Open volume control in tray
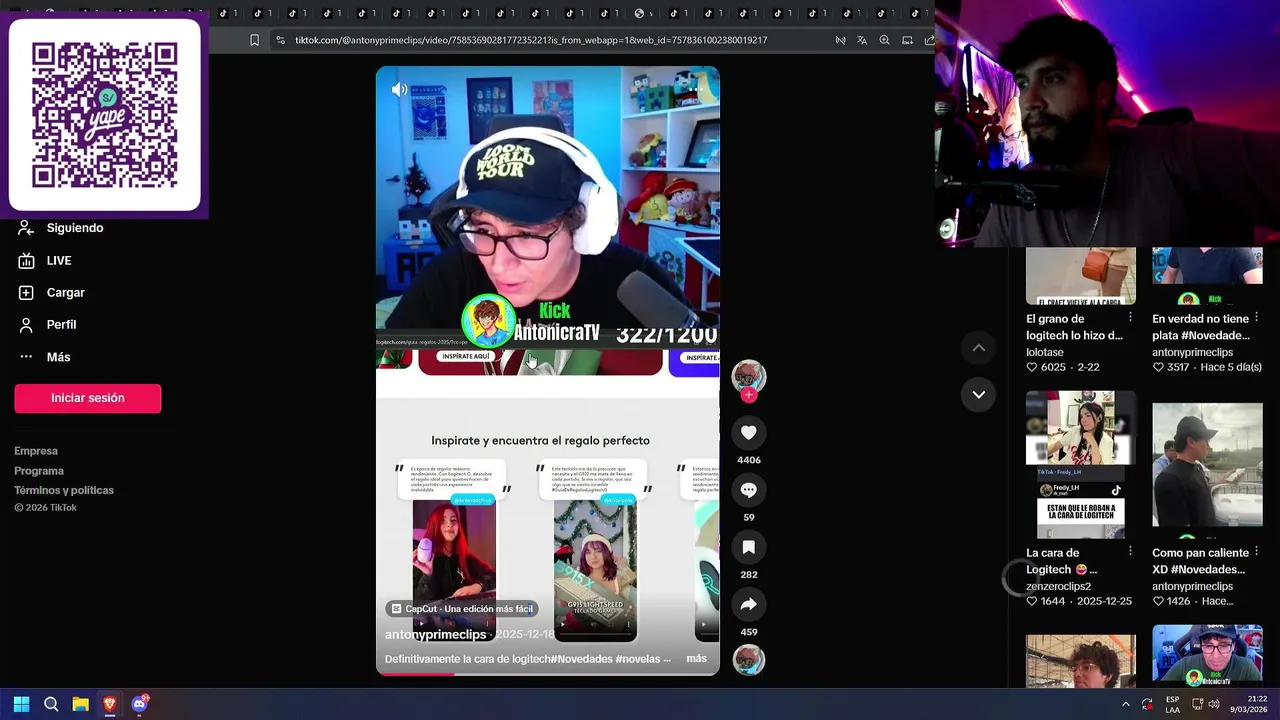This screenshot has height=720, width=1280. (1214, 704)
